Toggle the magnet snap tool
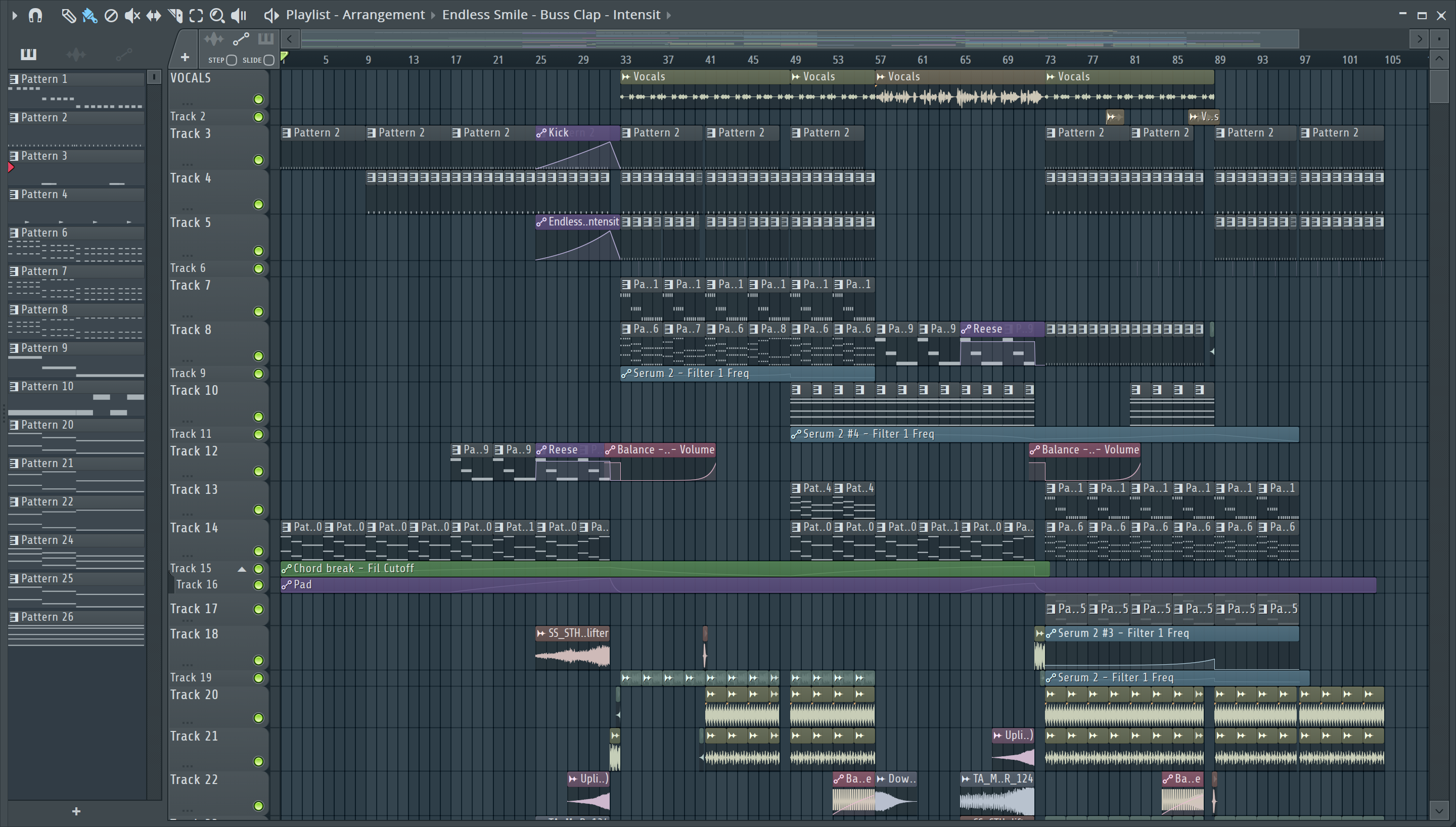1456x827 pixels. pyautogui.click(x=35, y=15)
